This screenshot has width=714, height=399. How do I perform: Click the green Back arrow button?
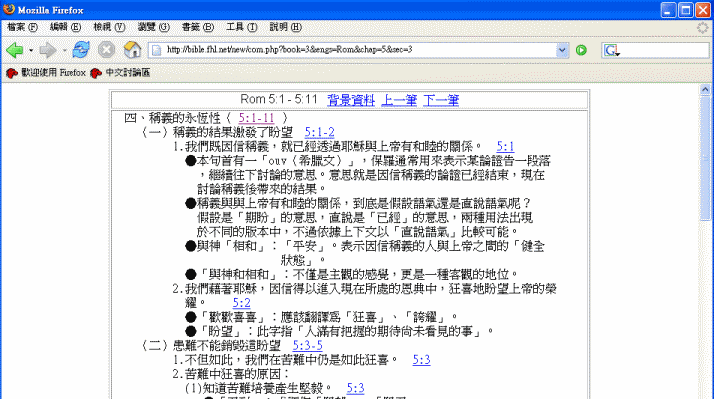pos(15,50)
